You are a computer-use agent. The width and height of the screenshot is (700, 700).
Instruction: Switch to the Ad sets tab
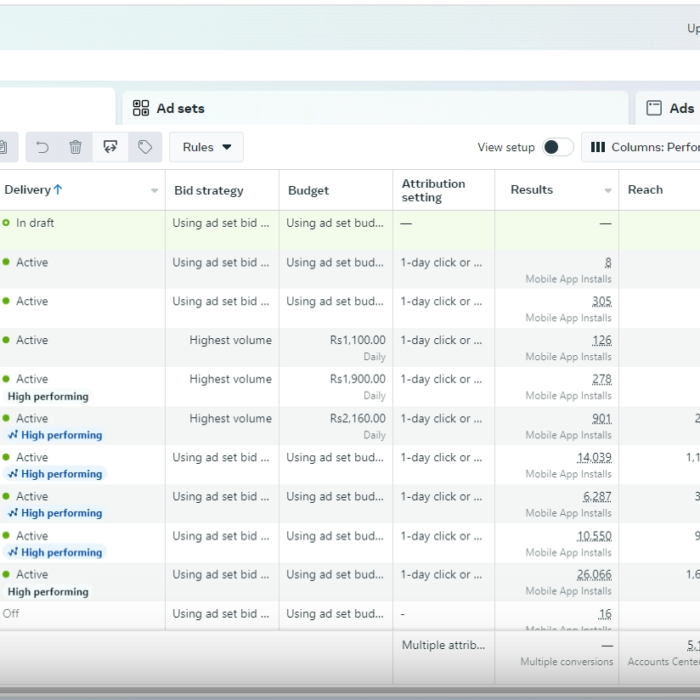point(180,108)
